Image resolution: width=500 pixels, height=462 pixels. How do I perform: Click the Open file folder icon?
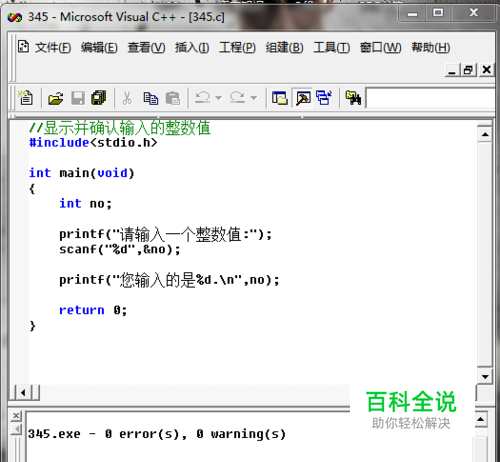56,98
